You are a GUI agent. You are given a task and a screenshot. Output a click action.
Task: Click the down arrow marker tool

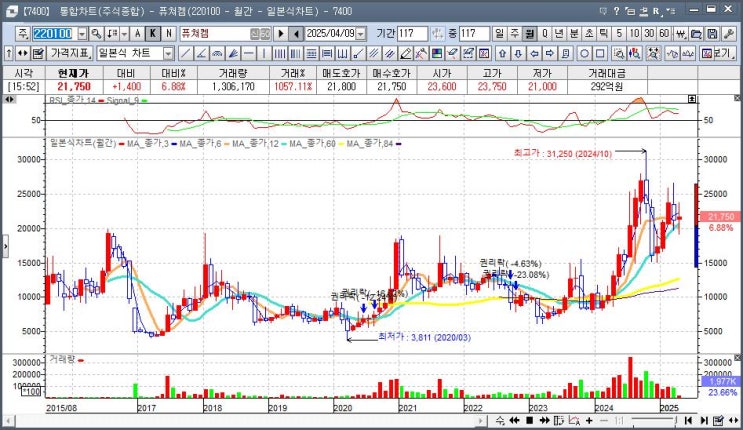point(518,53)
